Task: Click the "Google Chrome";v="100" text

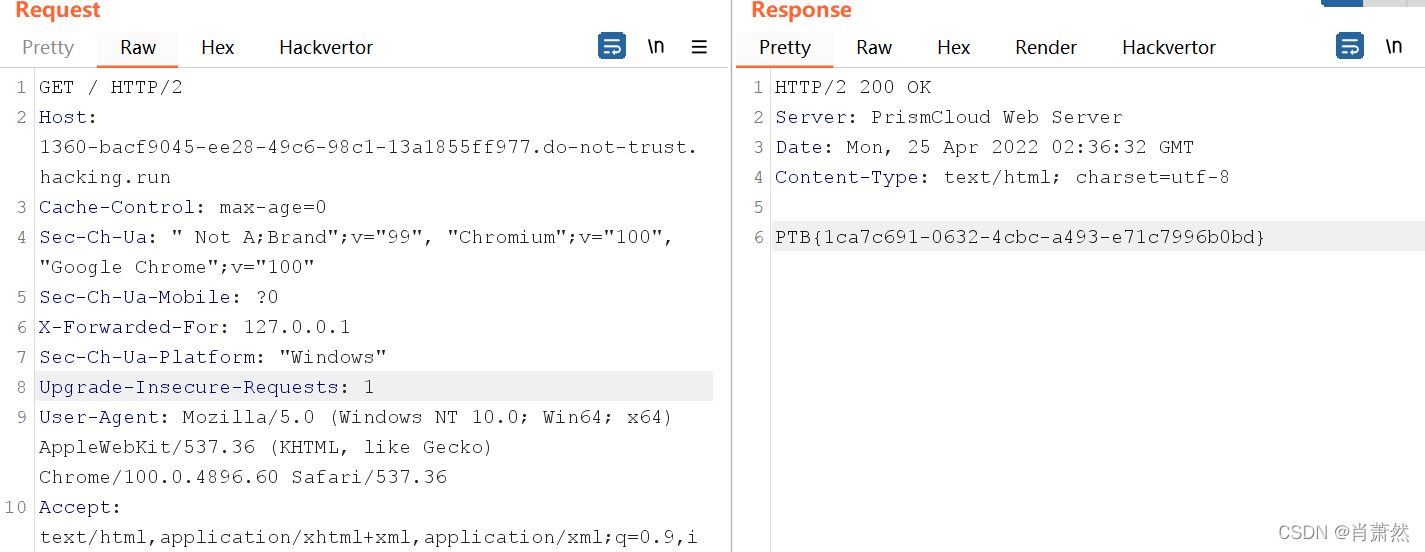Action: point(177,267)
